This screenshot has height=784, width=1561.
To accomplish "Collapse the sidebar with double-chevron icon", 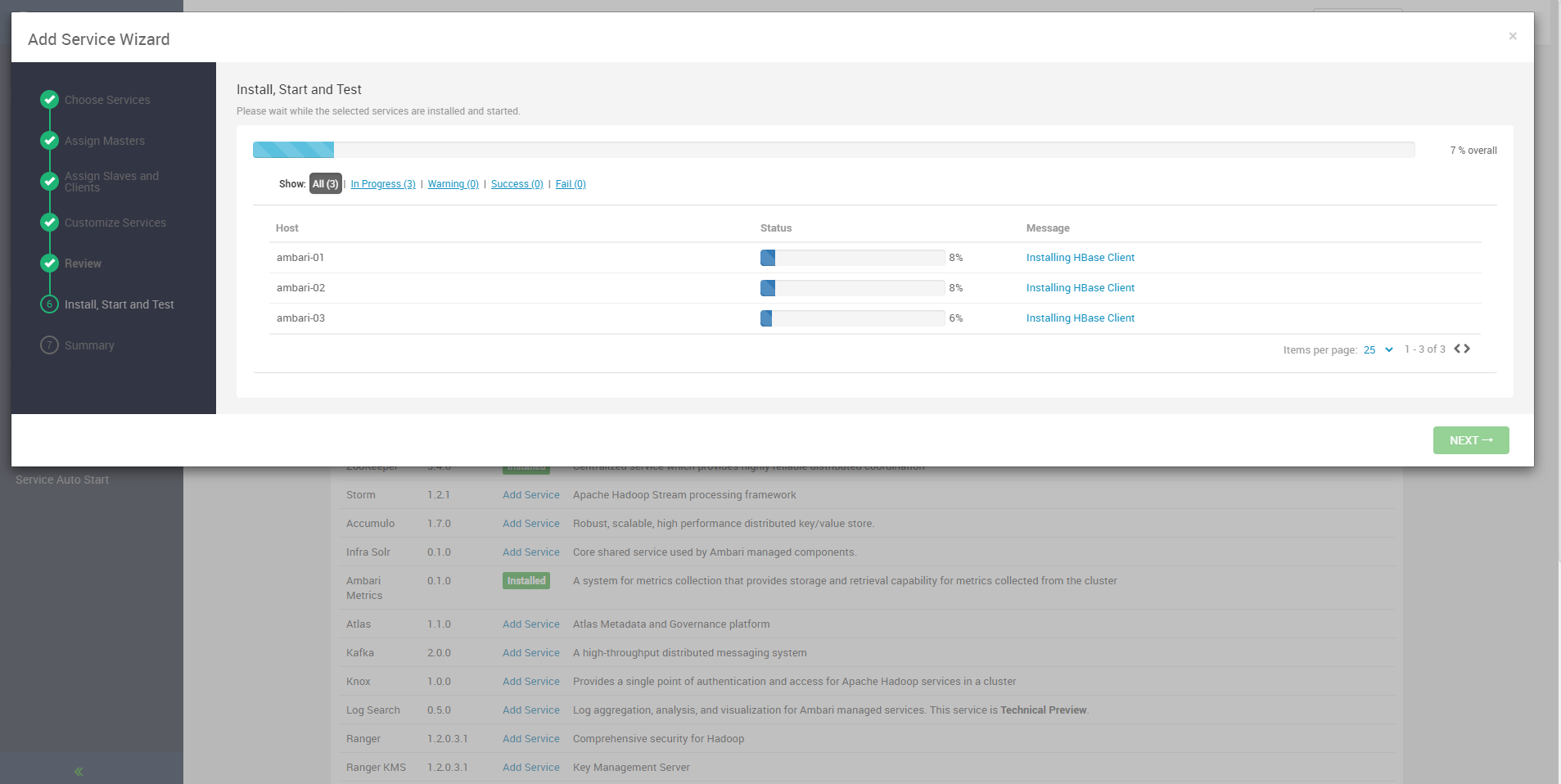I will (x=79, y=771).
